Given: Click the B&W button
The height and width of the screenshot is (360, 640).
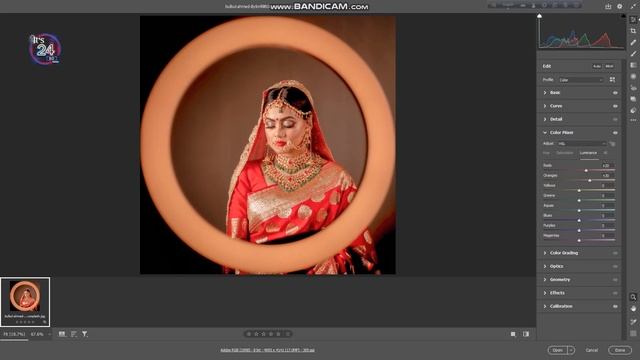Looking at the screenshot, I should [x=609, y=66].
